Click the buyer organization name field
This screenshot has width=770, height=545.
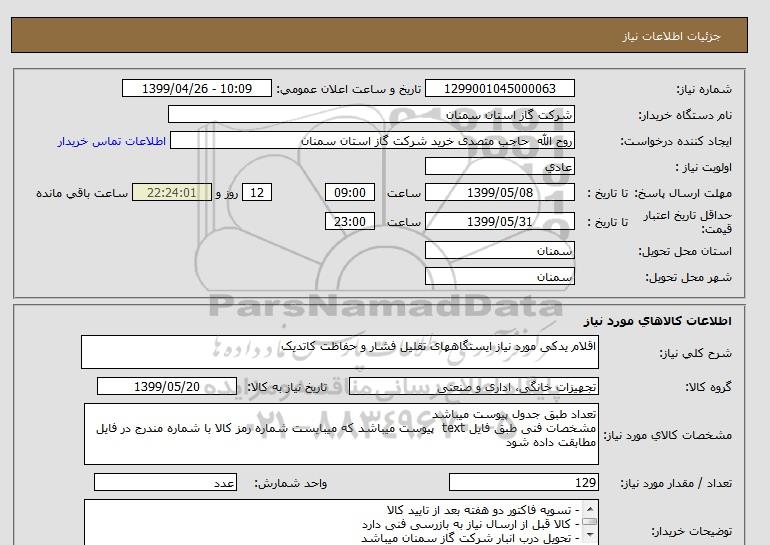(x=371, y=115)
